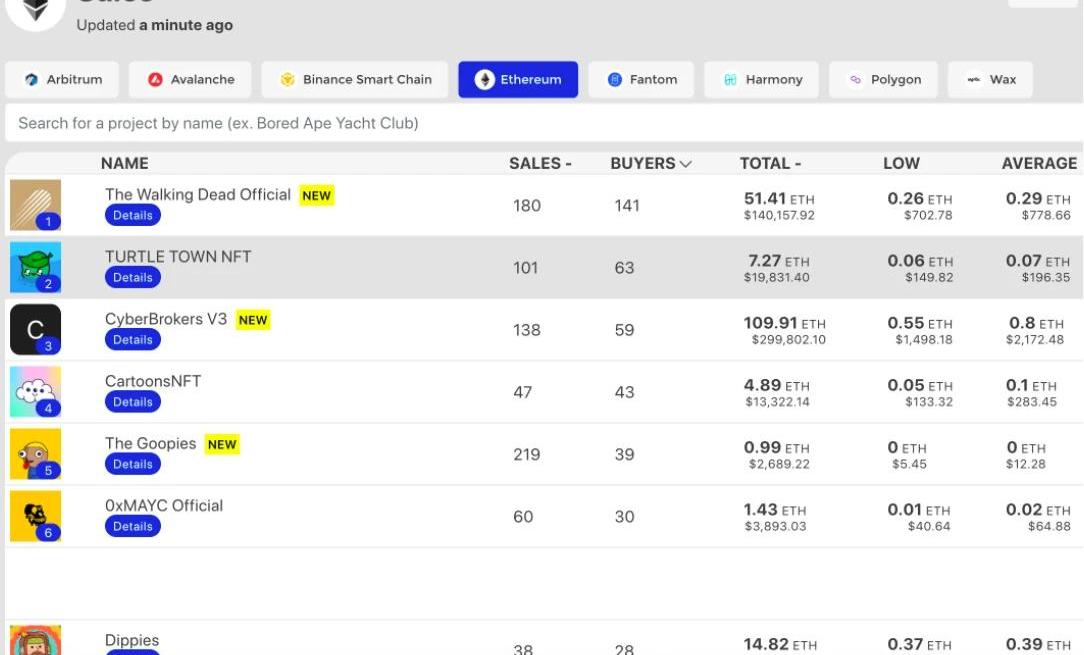Image resolution: width=1084 pixels, height=655 pixels.
Task: Show Details for CartoonsNFT
Action: 133,402
